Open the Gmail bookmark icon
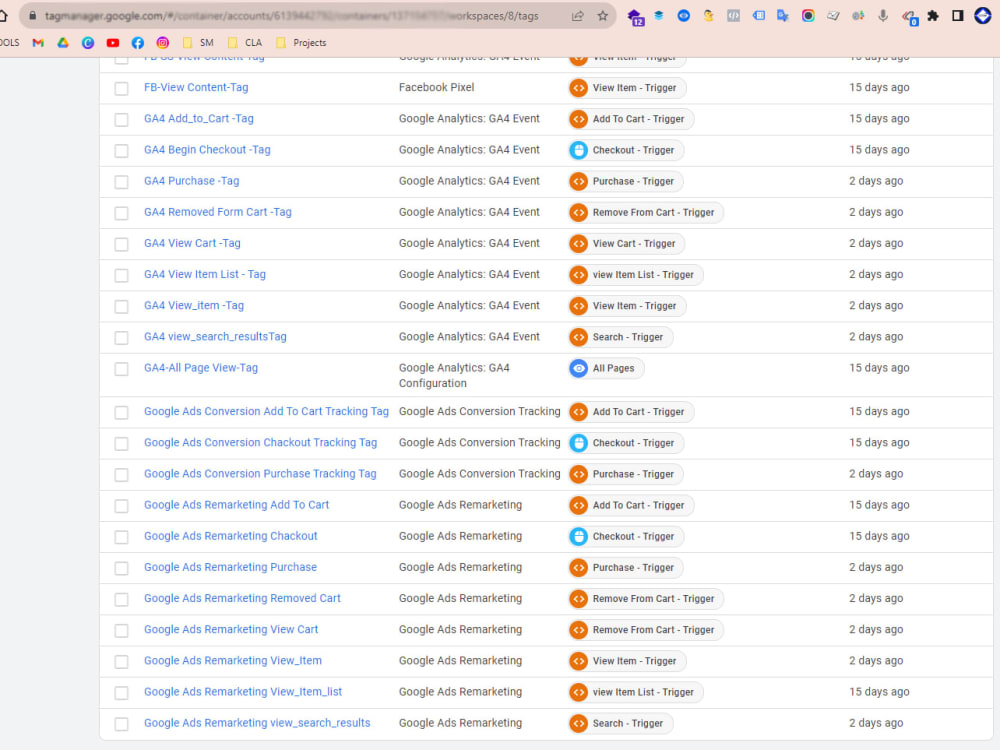This screenshot has width=1000, height=750. (x=38, y=43)
